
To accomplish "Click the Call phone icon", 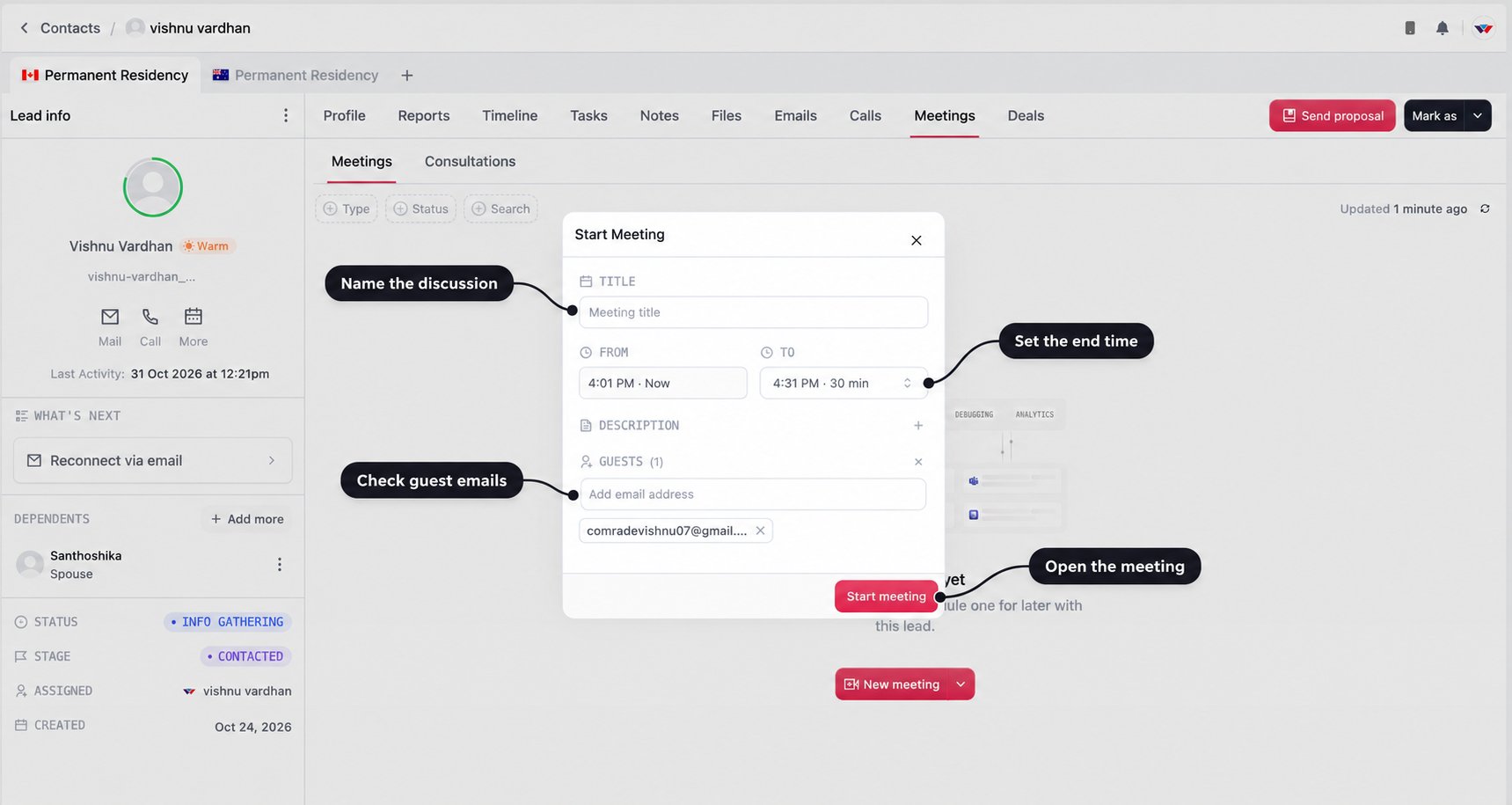I will coord(150,317).
